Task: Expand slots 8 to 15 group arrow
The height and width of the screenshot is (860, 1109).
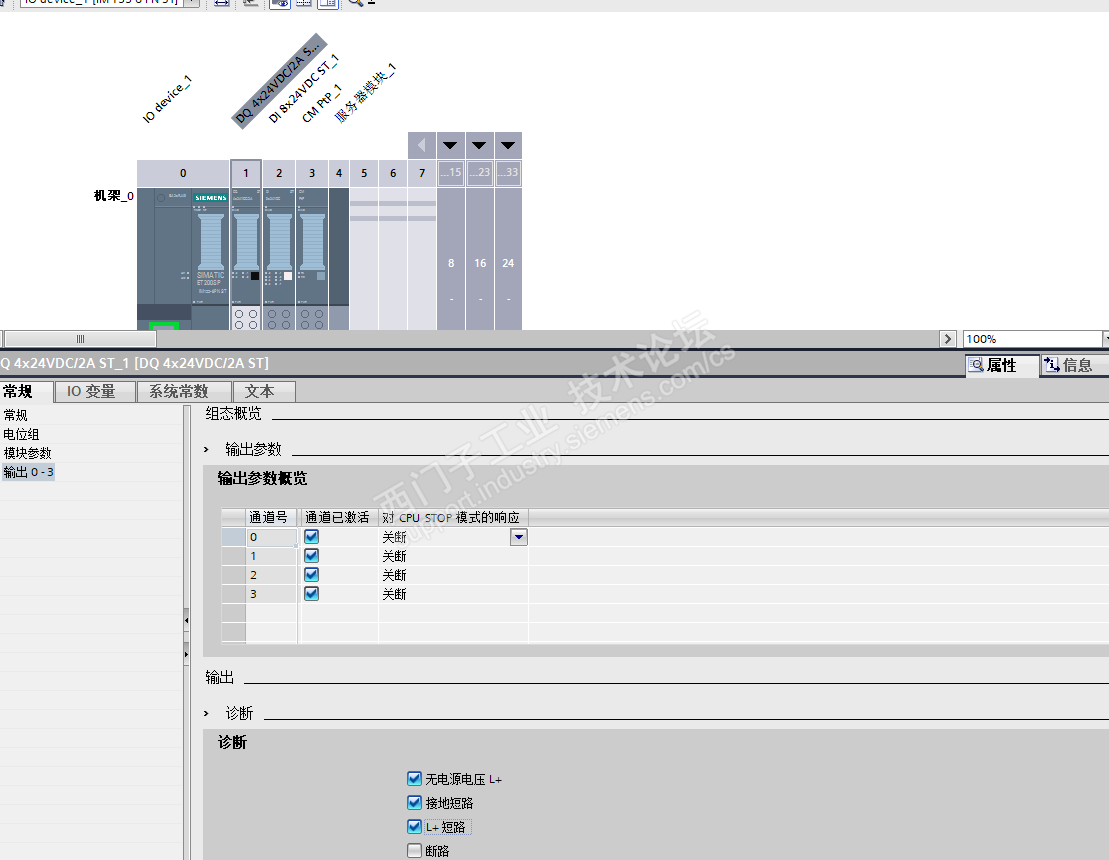Action: [451, 146]
